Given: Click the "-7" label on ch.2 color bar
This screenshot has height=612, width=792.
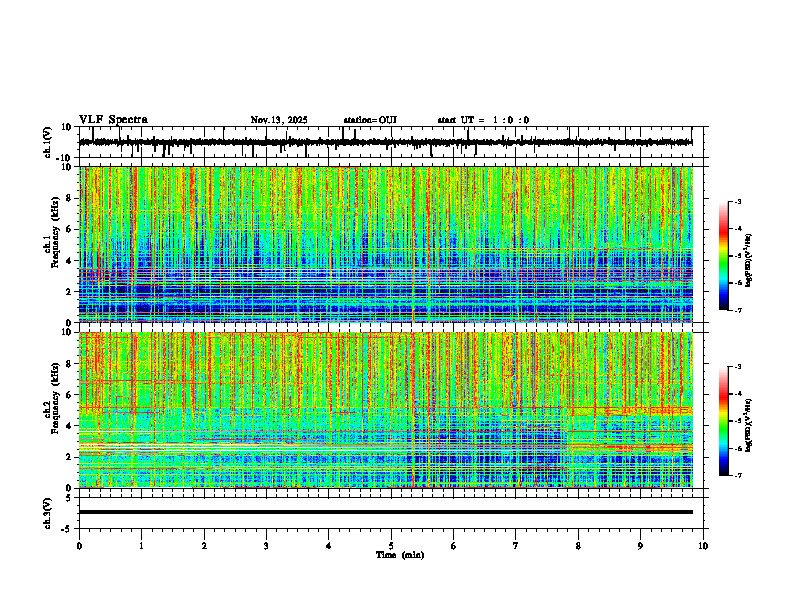Looking at the screenshot, I should point(737,475).
